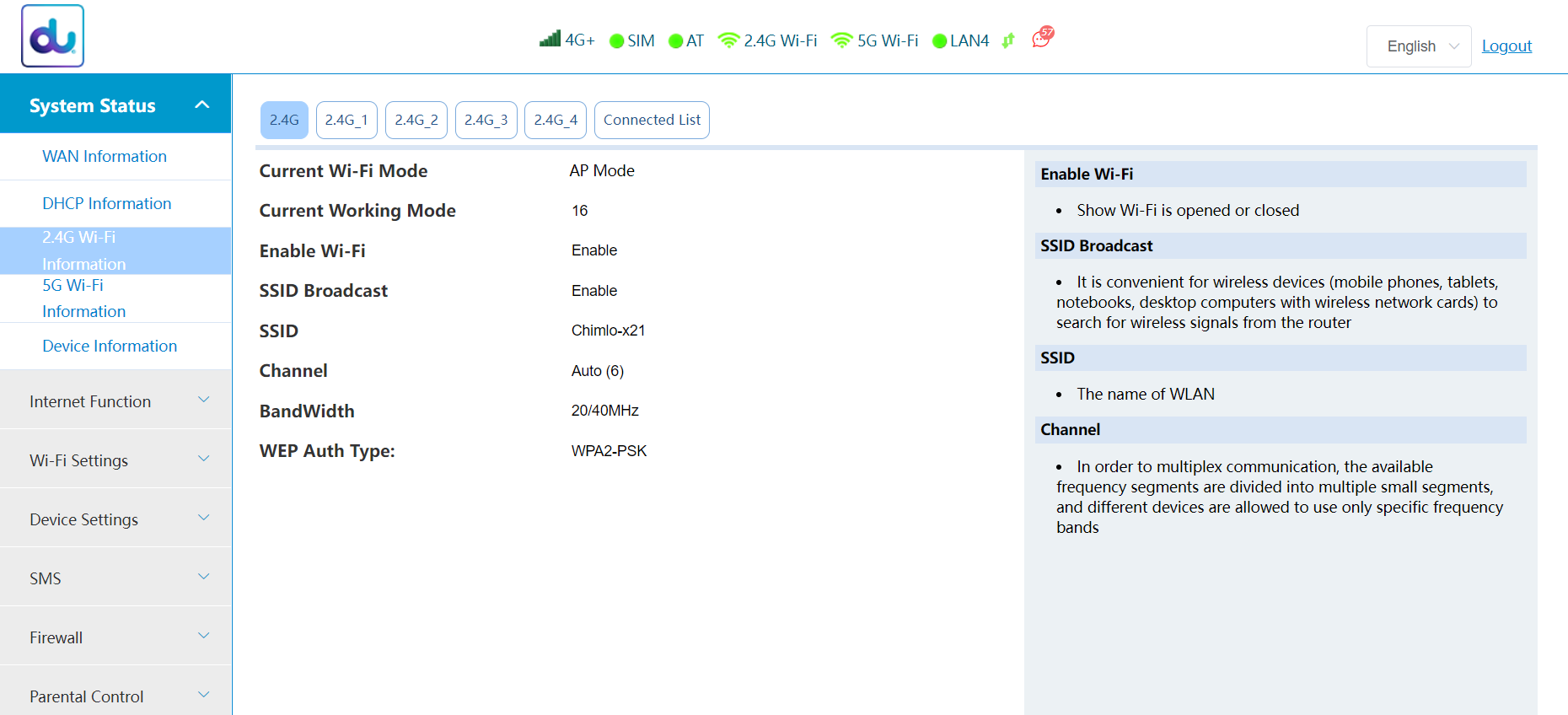Click the AT status green indicator
This screenshot has width=1568, height=715.
[x=675, y=41]
